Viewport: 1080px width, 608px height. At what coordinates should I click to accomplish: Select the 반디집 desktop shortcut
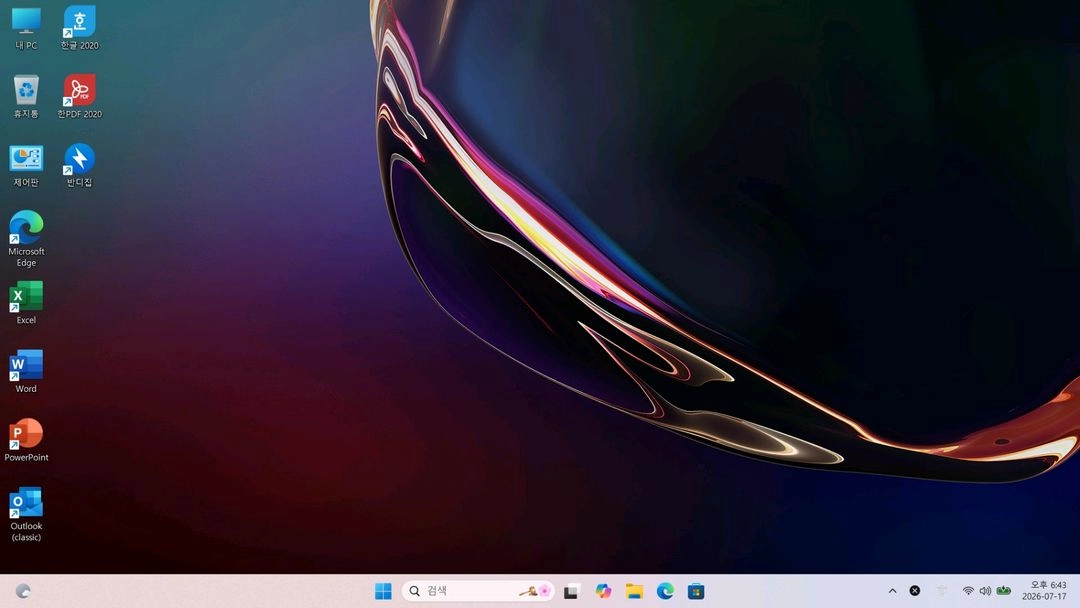79,165
